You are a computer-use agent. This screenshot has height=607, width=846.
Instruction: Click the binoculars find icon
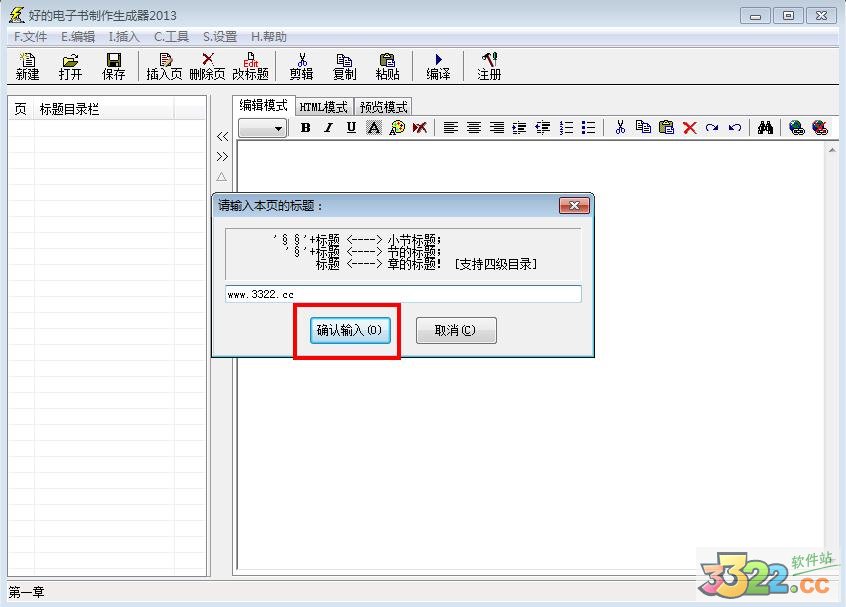765,128
